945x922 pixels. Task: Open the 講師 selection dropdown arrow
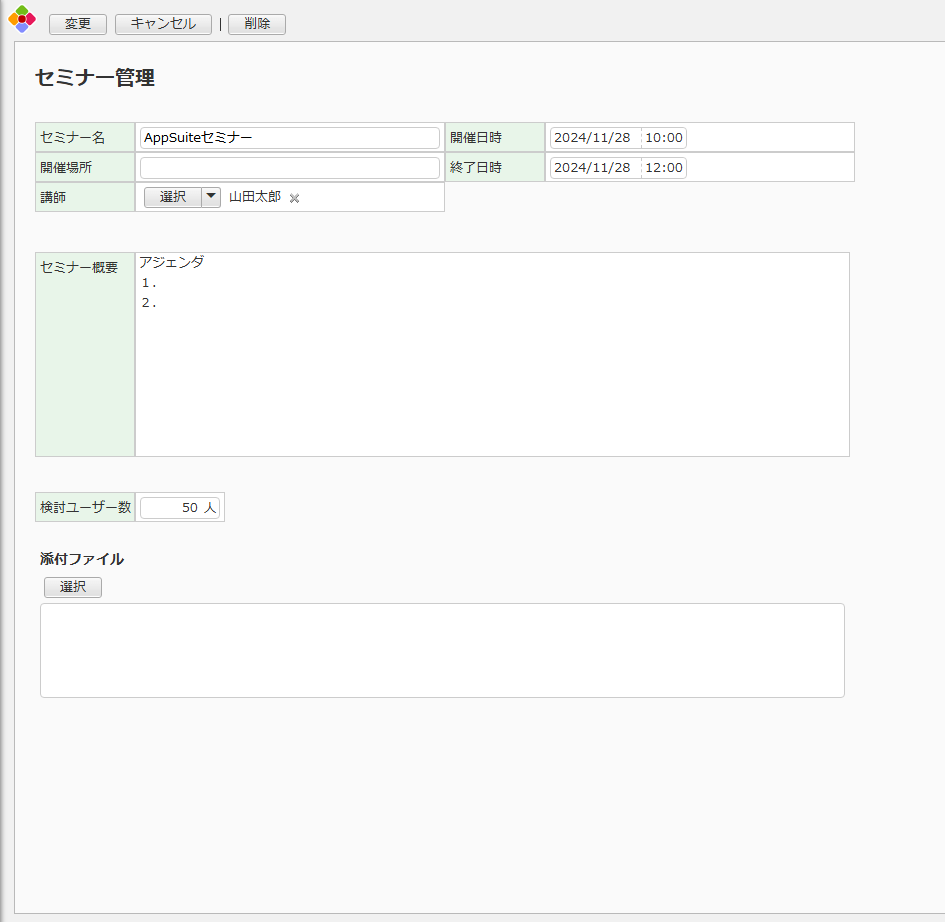click(211, 197)
